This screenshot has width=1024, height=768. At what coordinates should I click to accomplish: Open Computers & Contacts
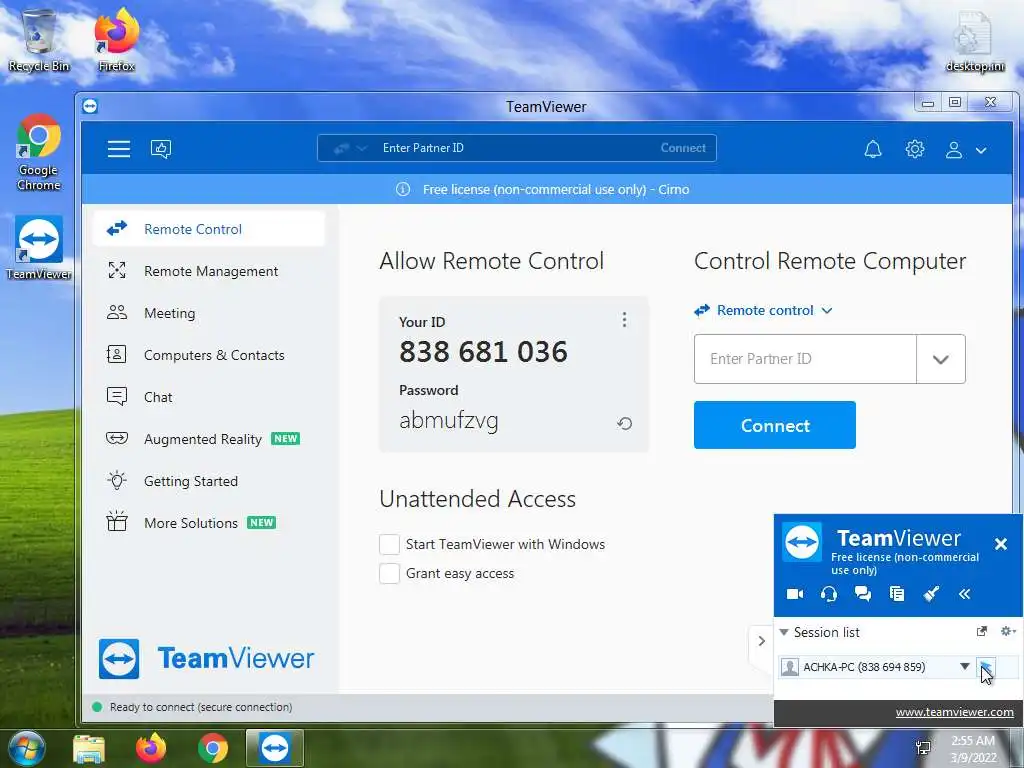click(x=209, y=355)
